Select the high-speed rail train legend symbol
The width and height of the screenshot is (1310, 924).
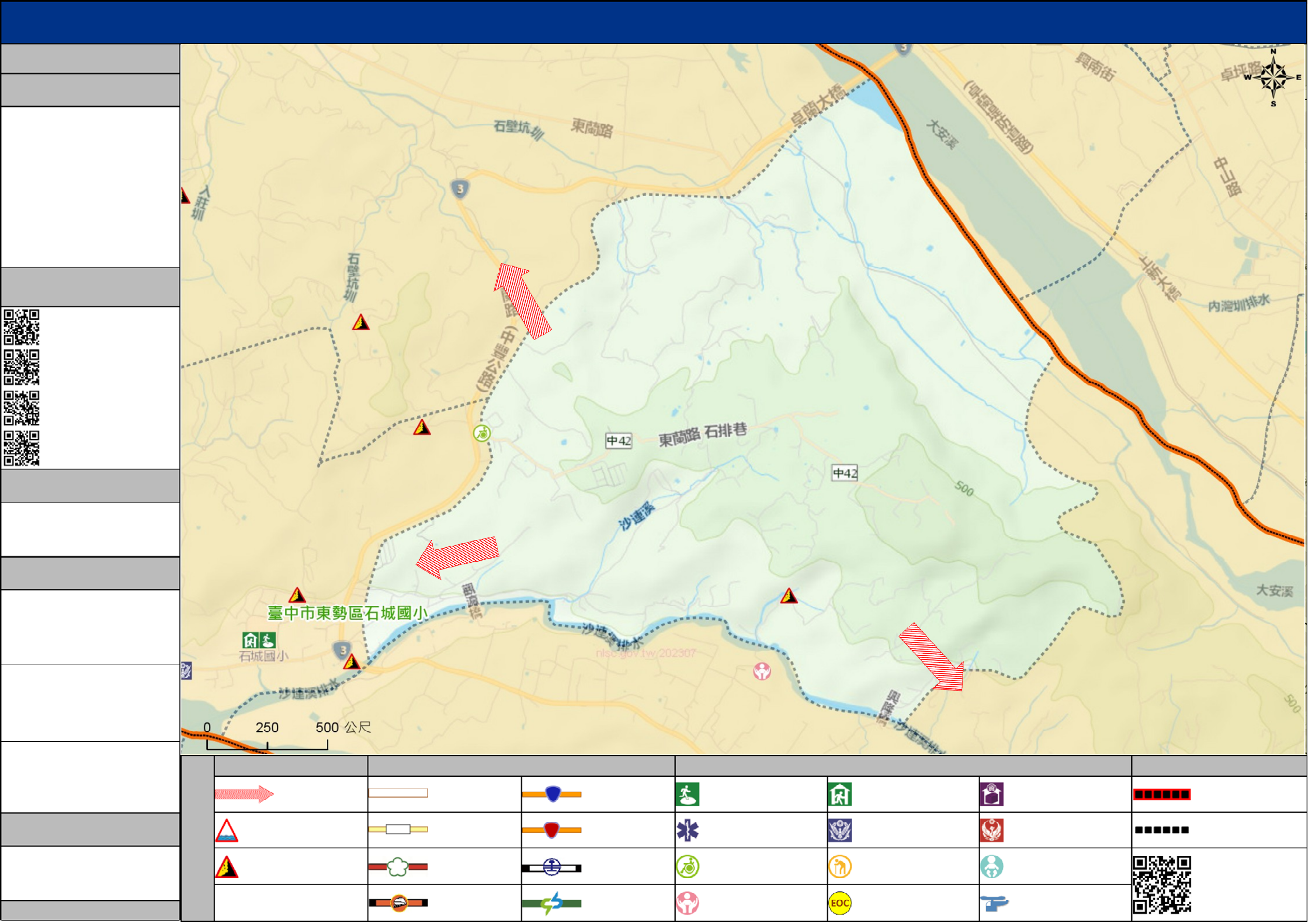[x=398, y=903]
